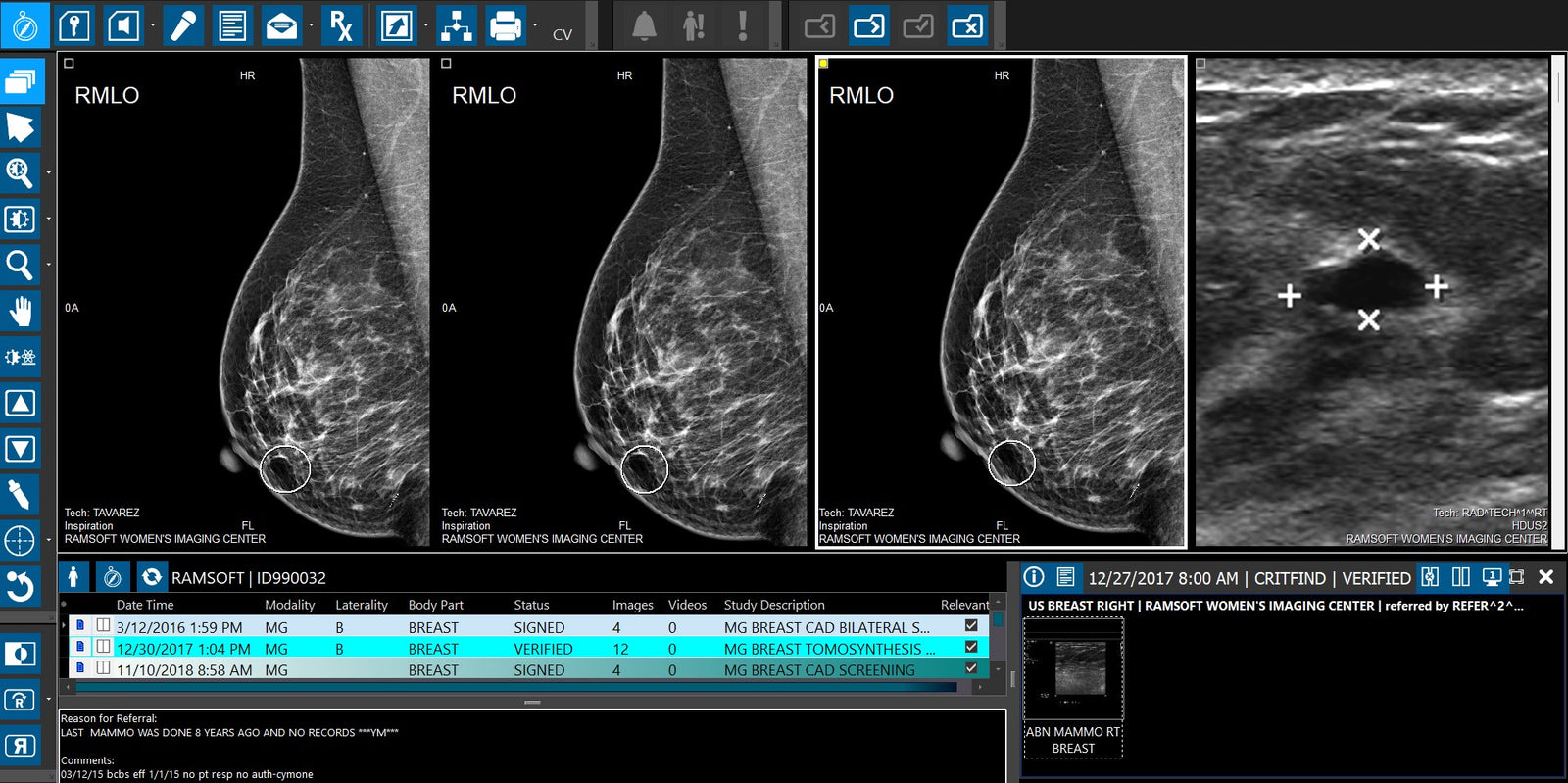Click the rotate undo arrow icon
The width and height of the screenshot is (1568, 783).
[x=21, y=587]
